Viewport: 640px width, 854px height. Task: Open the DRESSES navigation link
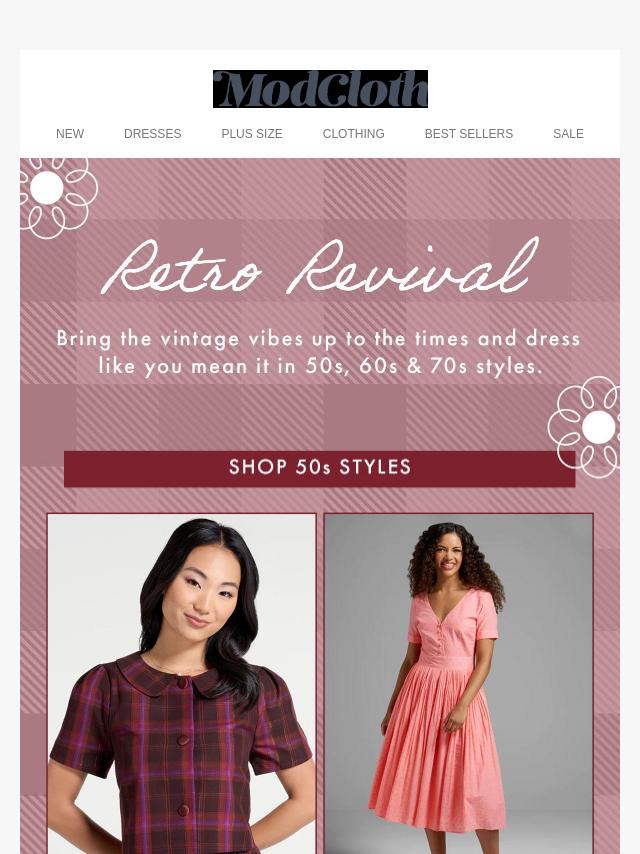pos(153,133)
